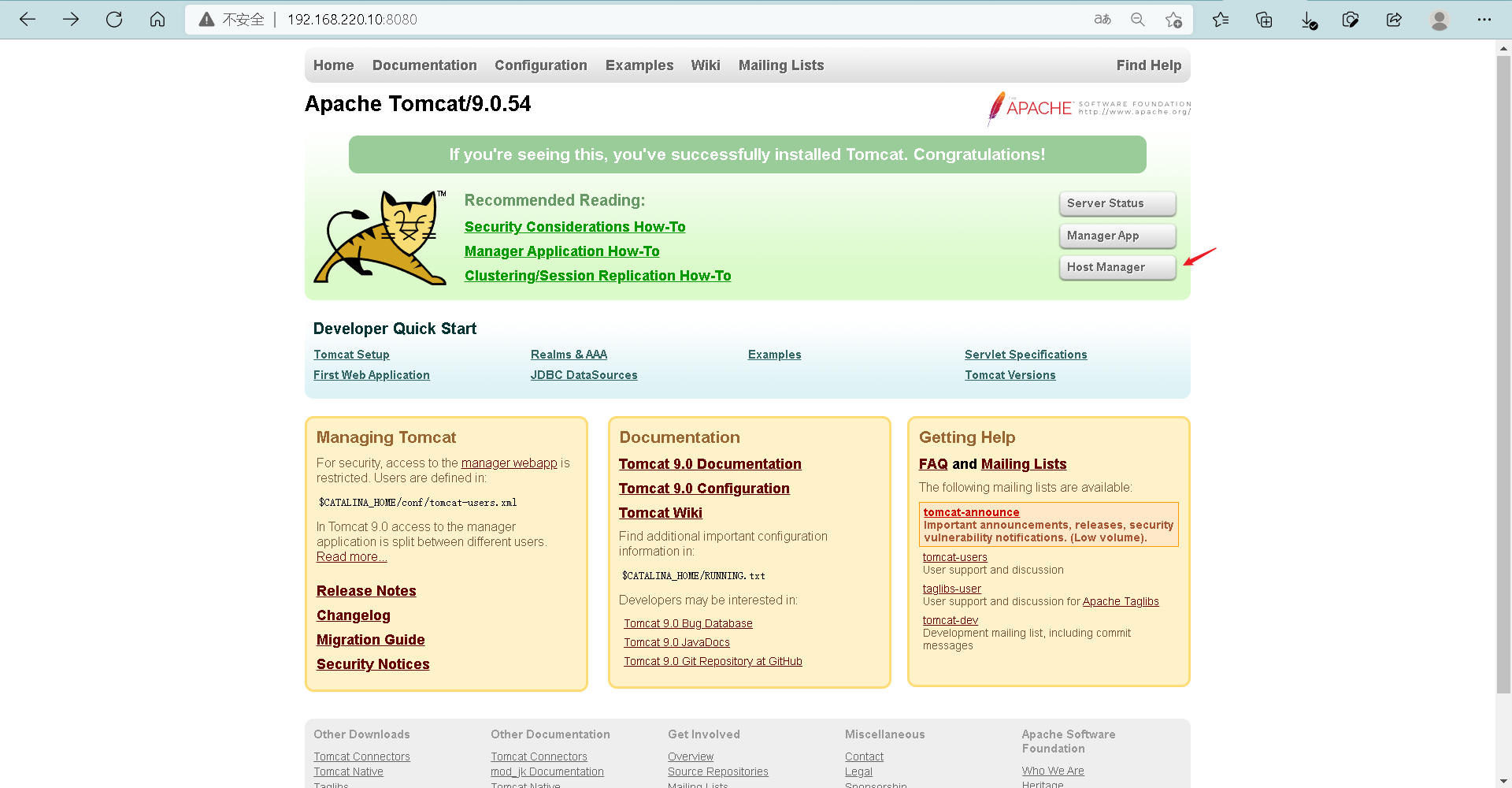Screen dimensions: 1512x788
Task: Open Server Status
Action: (1117, 203)
